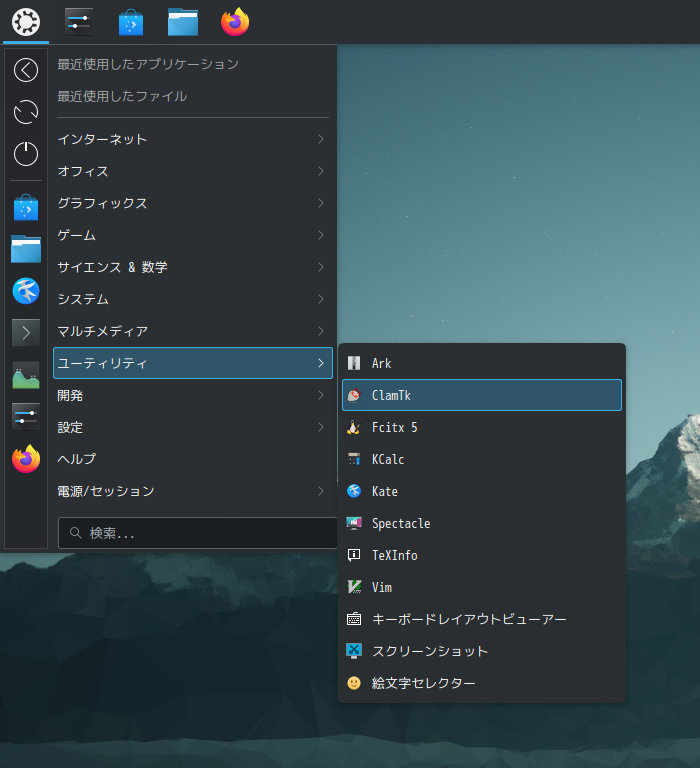The height and width of the screenshot is (768, 700).
Task: Launch Kate editor from sidebar favorites
Action: coord(26,291)
